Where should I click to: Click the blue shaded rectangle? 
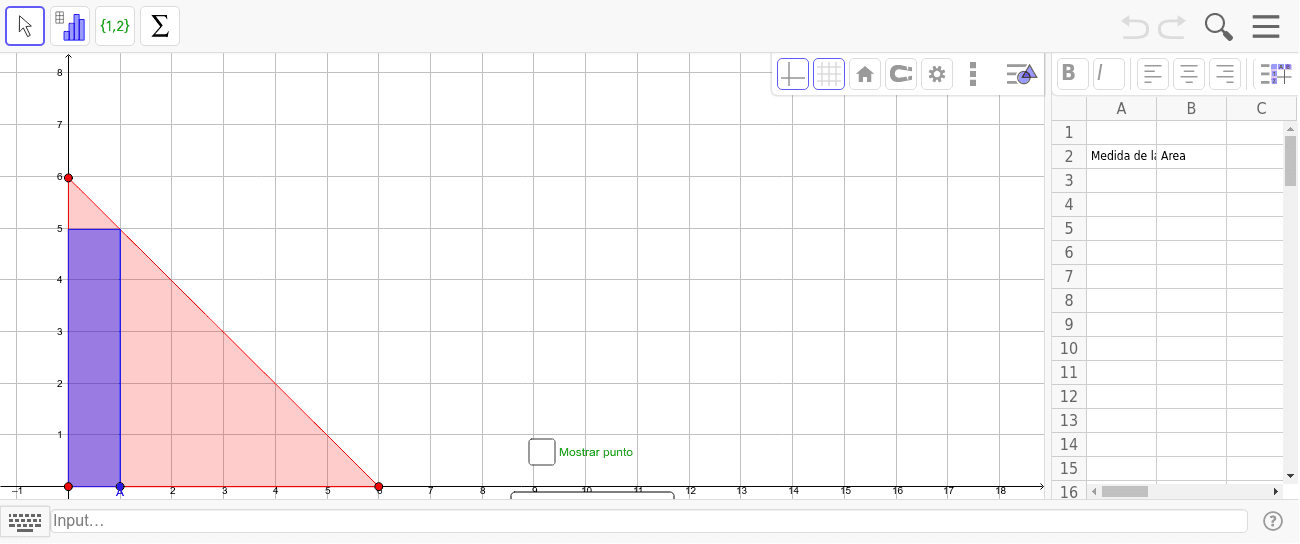[94, 358]
